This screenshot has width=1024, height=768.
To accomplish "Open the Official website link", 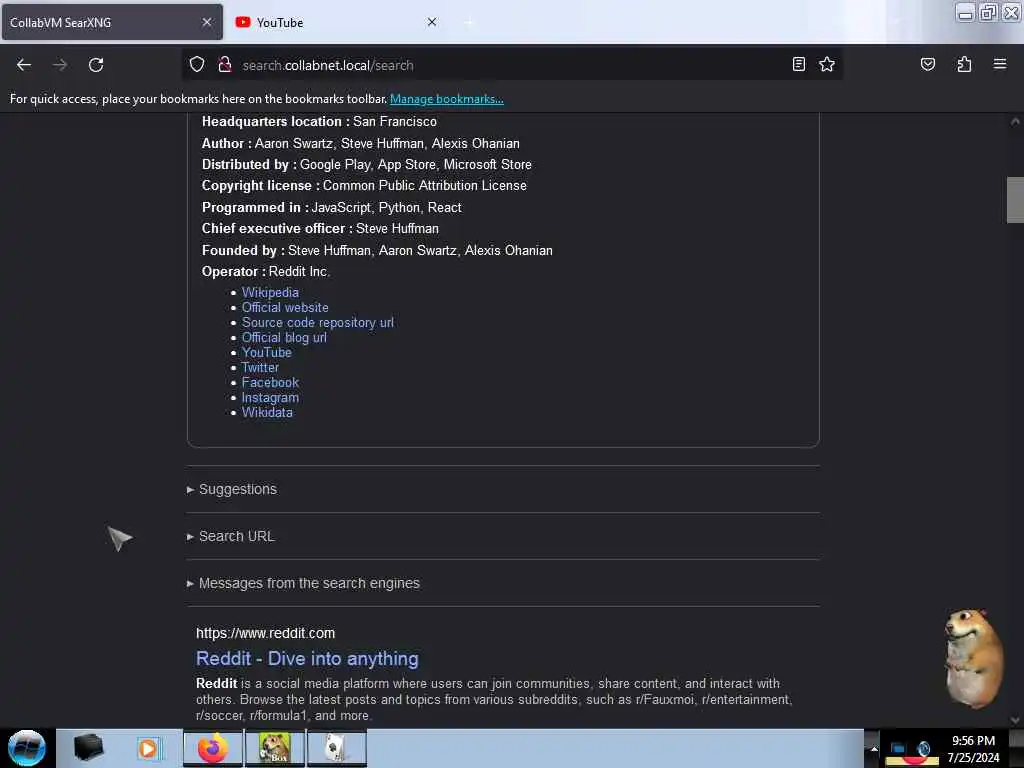I will point(285,308).
